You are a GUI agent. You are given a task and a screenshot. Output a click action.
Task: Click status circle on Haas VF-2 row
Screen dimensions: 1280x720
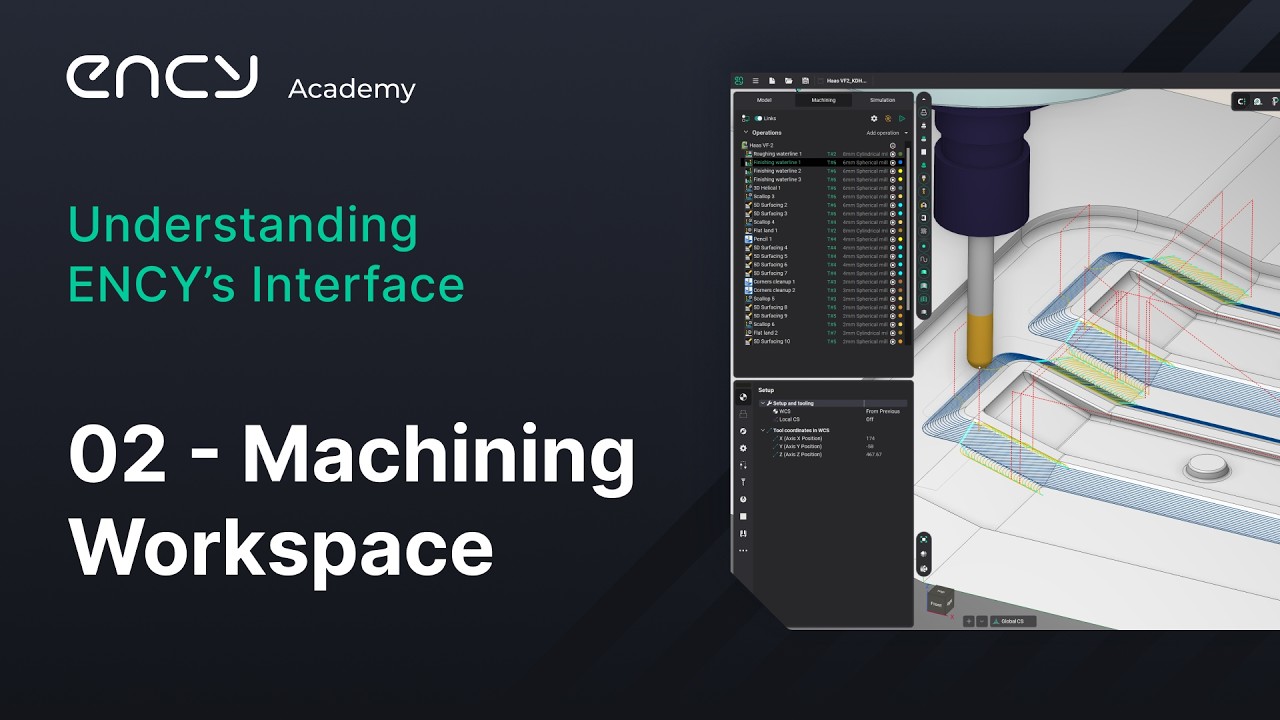coord(893,145)
